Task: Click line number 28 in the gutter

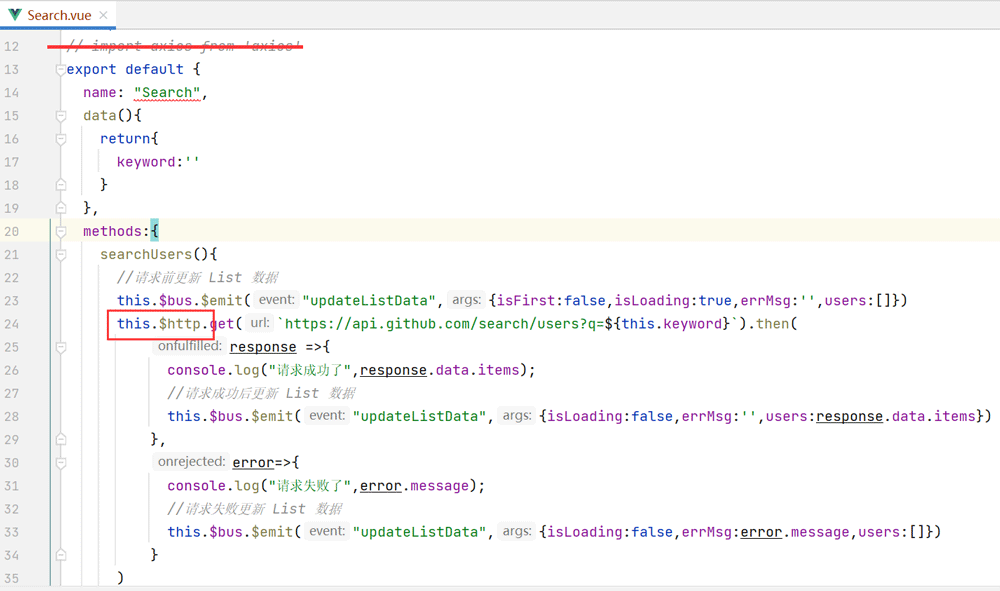Action: point(11,416)
